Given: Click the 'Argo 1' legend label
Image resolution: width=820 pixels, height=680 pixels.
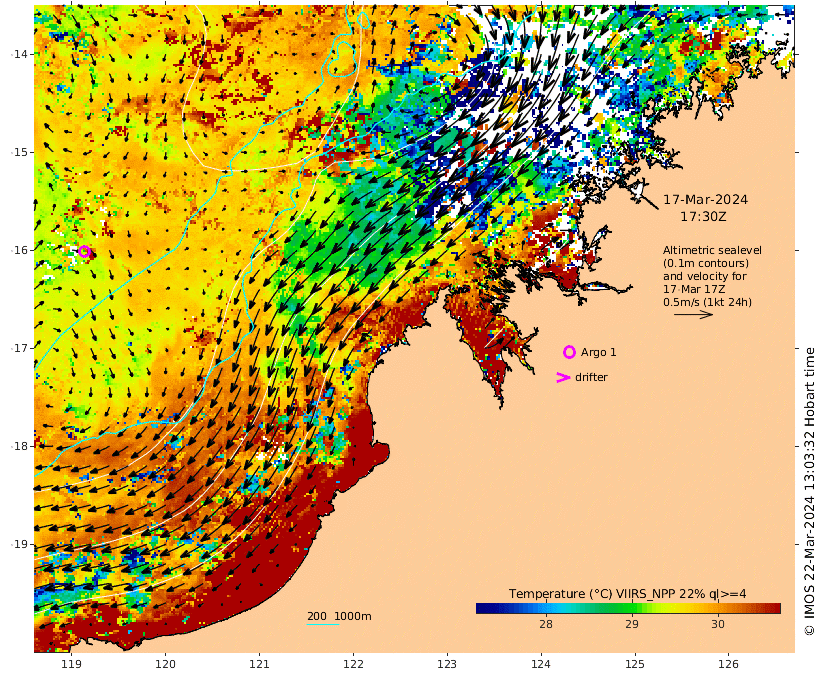Looking at the screenshot, I should point(599,353).
